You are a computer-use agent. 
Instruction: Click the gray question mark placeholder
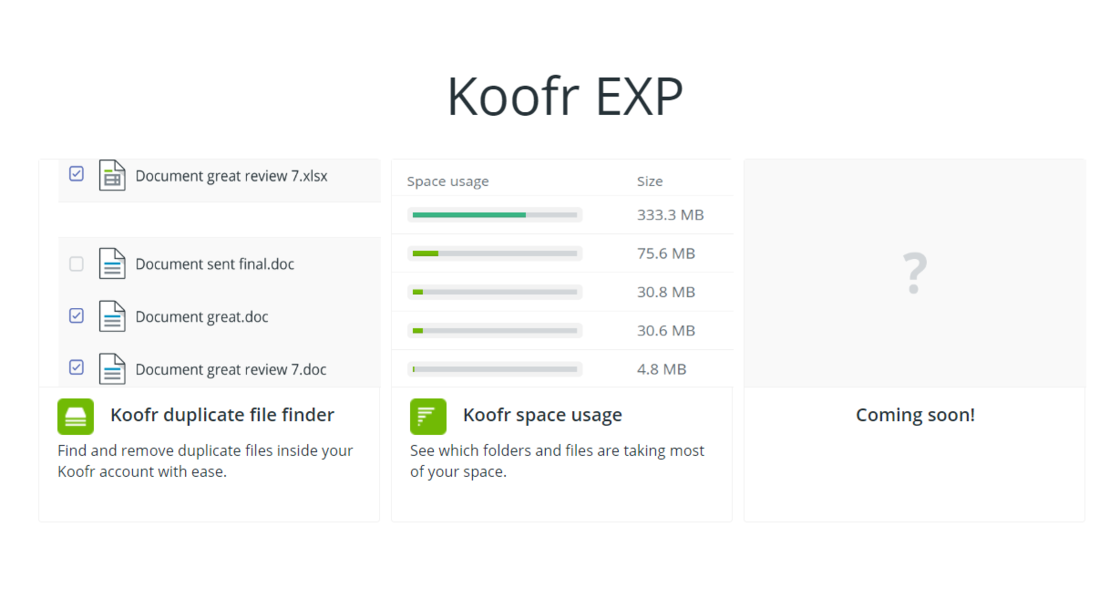point(914,273)
